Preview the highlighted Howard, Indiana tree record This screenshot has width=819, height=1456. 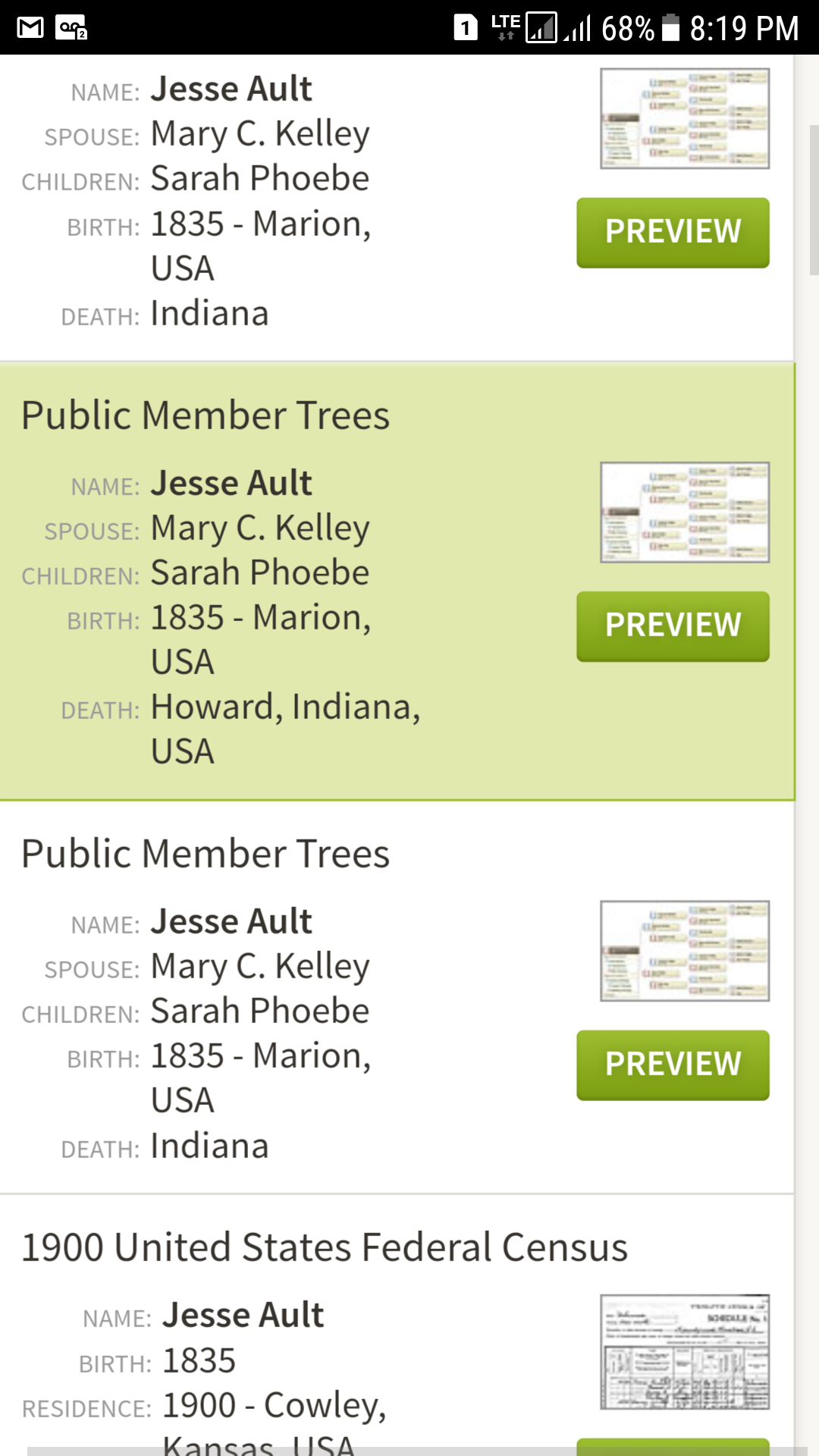pyautogui.click(x=673, y=626)
